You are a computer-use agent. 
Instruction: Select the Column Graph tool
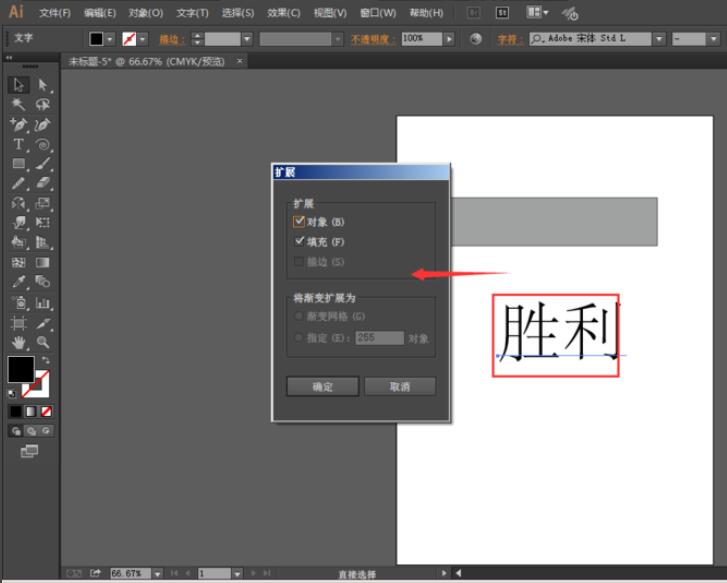pyautogui.click(x=43, y=303)
